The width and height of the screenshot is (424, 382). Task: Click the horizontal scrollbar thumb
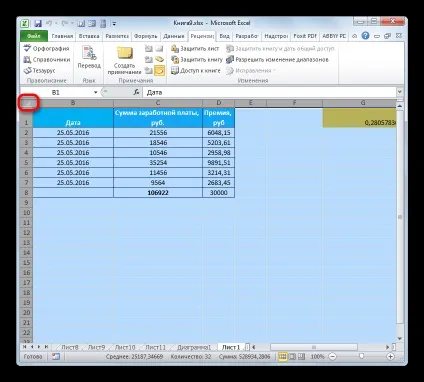click(x=314, y=347)
